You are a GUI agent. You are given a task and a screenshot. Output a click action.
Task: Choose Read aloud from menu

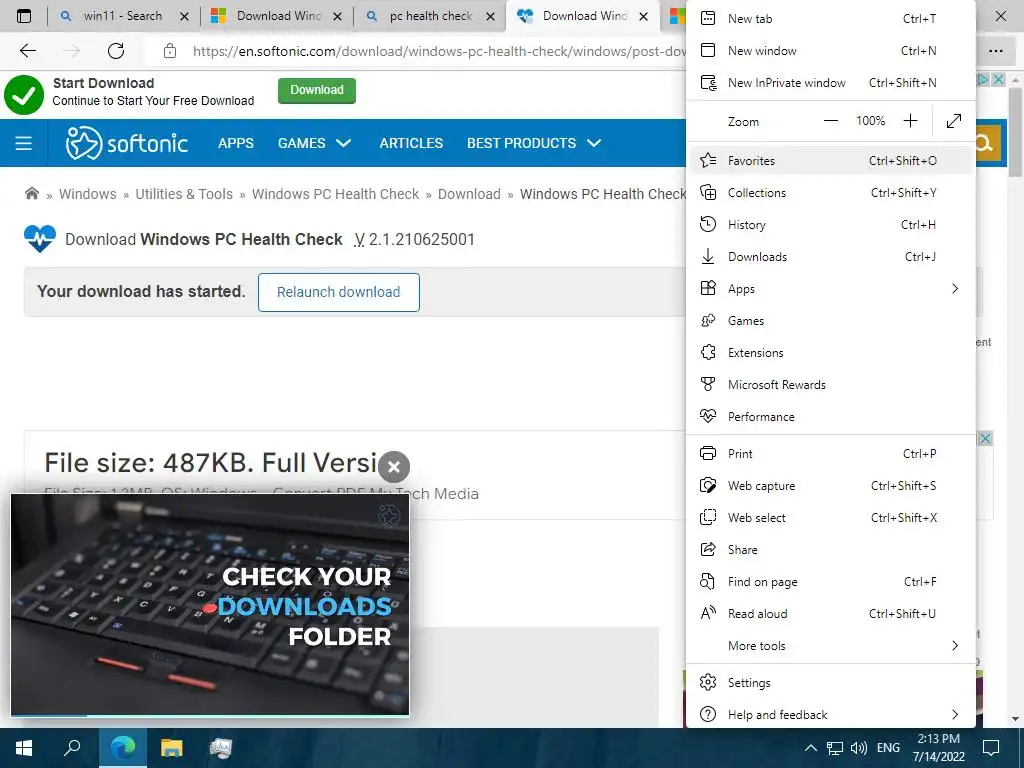831,614
